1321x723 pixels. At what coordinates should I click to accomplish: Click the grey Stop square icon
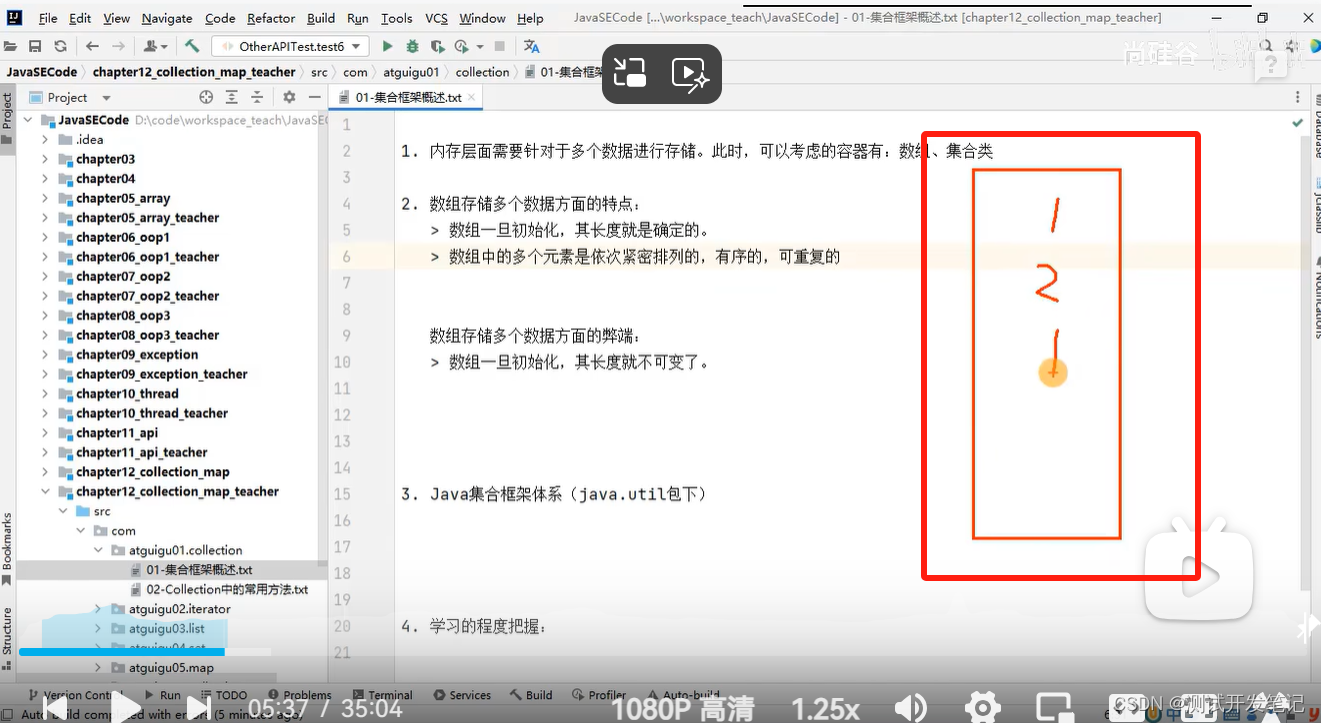pos(500,46)
